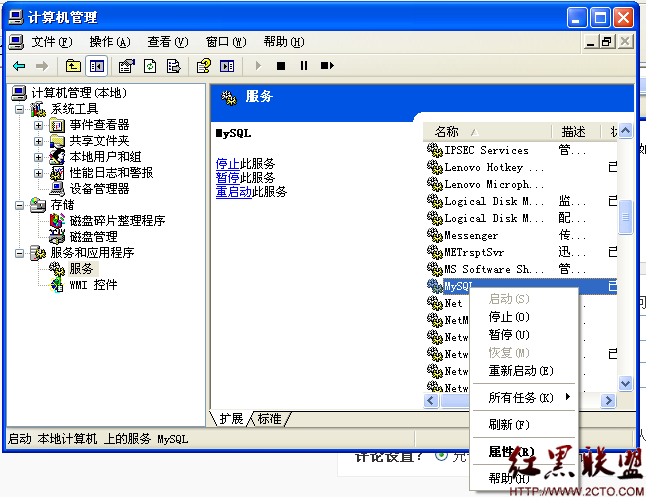Click the Forward arrow toolbar button
Viewport: 646px width, 497px height.
coord(42,66)
